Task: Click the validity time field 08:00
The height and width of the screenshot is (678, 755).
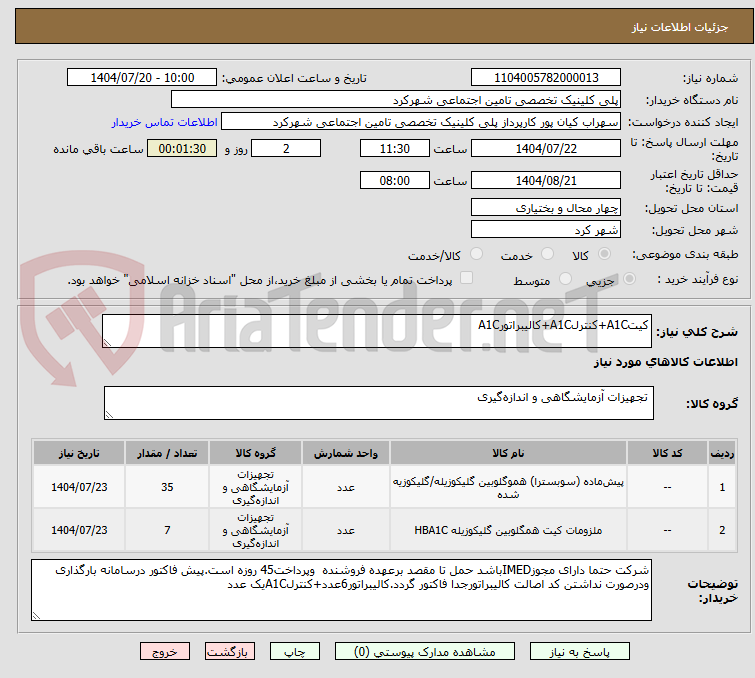Action: 394,181
